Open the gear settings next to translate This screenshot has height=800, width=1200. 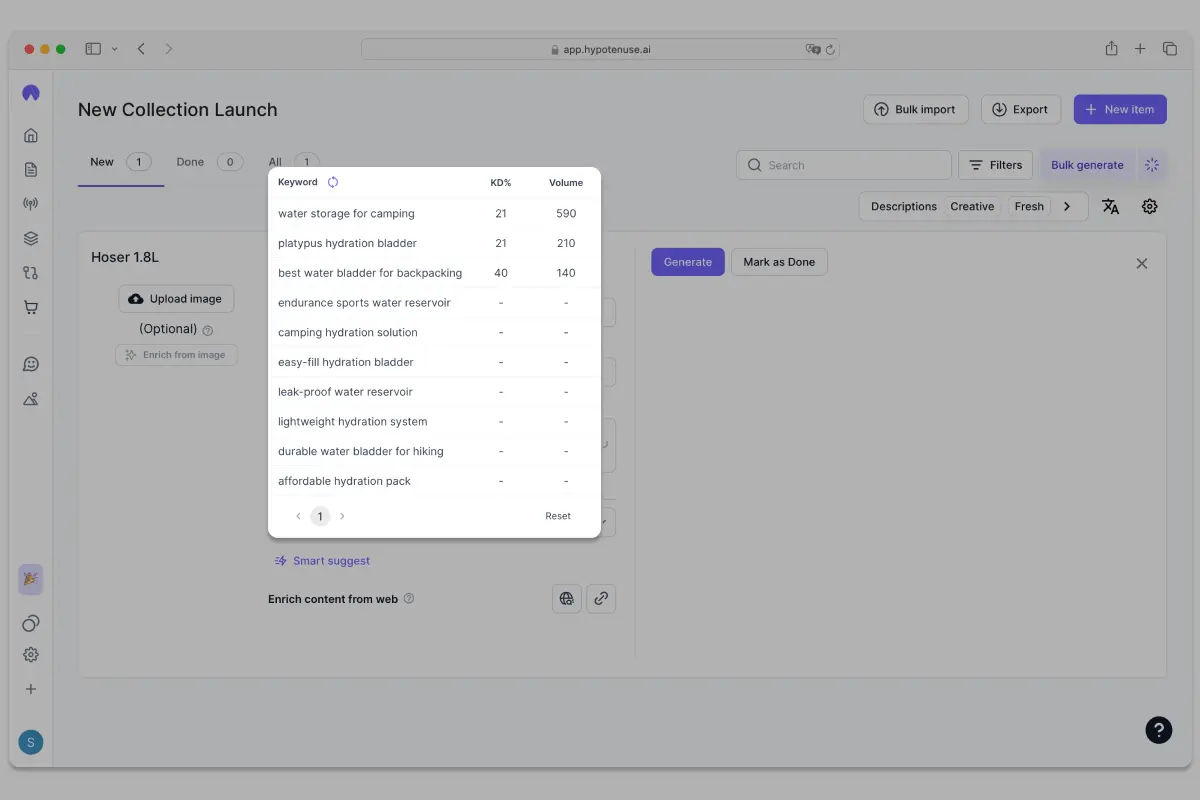pos(1150,206)
